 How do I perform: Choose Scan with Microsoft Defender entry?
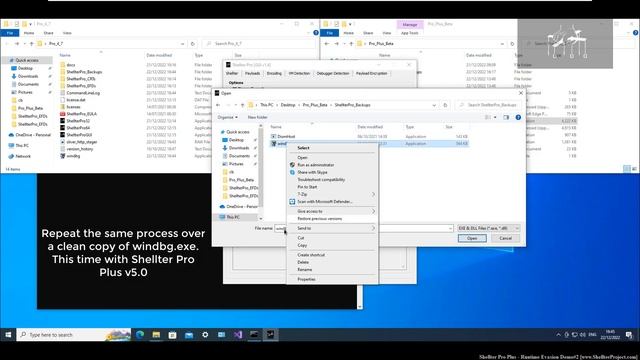[x=324, y=202]
